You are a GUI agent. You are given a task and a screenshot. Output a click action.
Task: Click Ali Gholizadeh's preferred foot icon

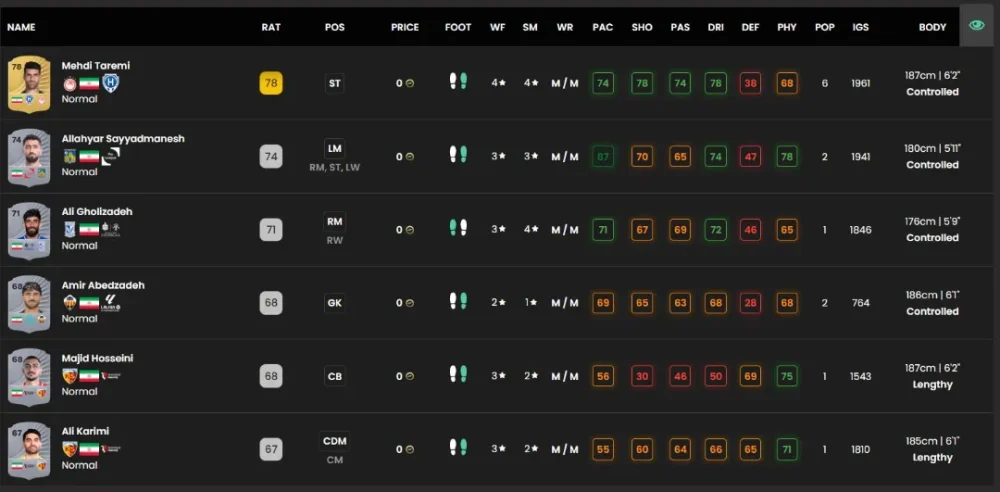pos(458,229)
